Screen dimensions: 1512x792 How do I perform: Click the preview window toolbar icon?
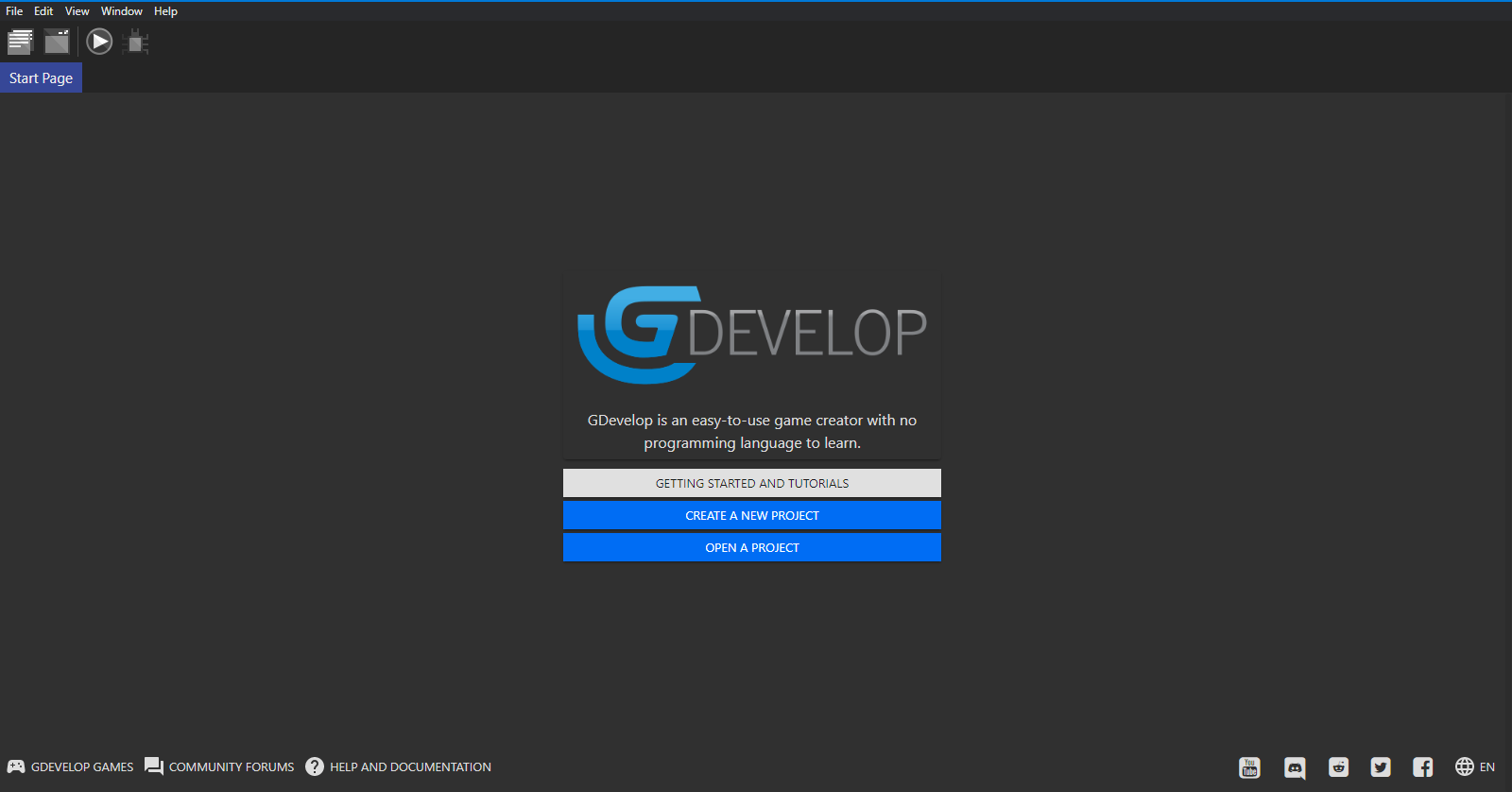(x=57, y=42)
